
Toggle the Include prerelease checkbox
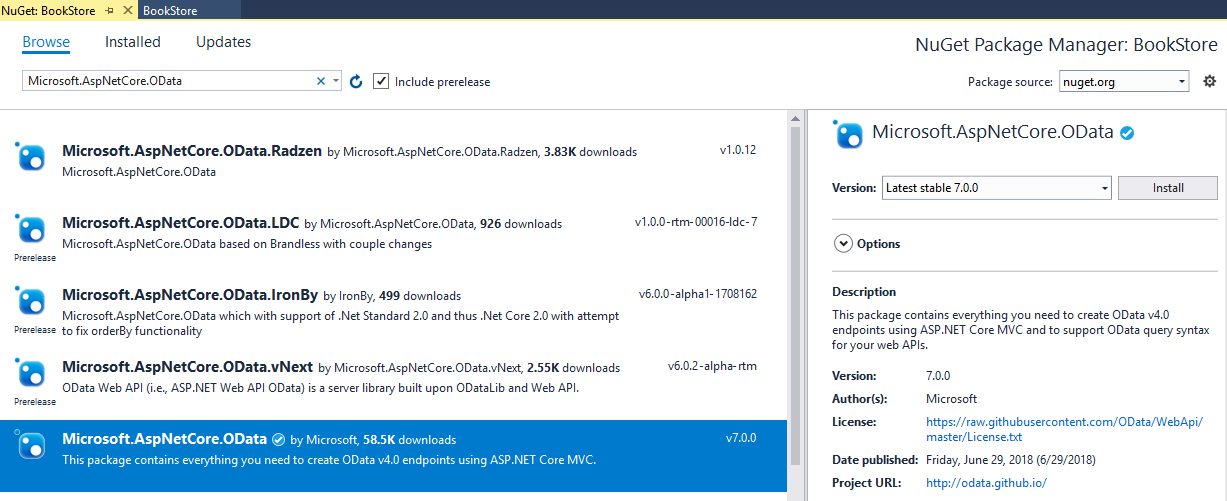coord(381,81)
